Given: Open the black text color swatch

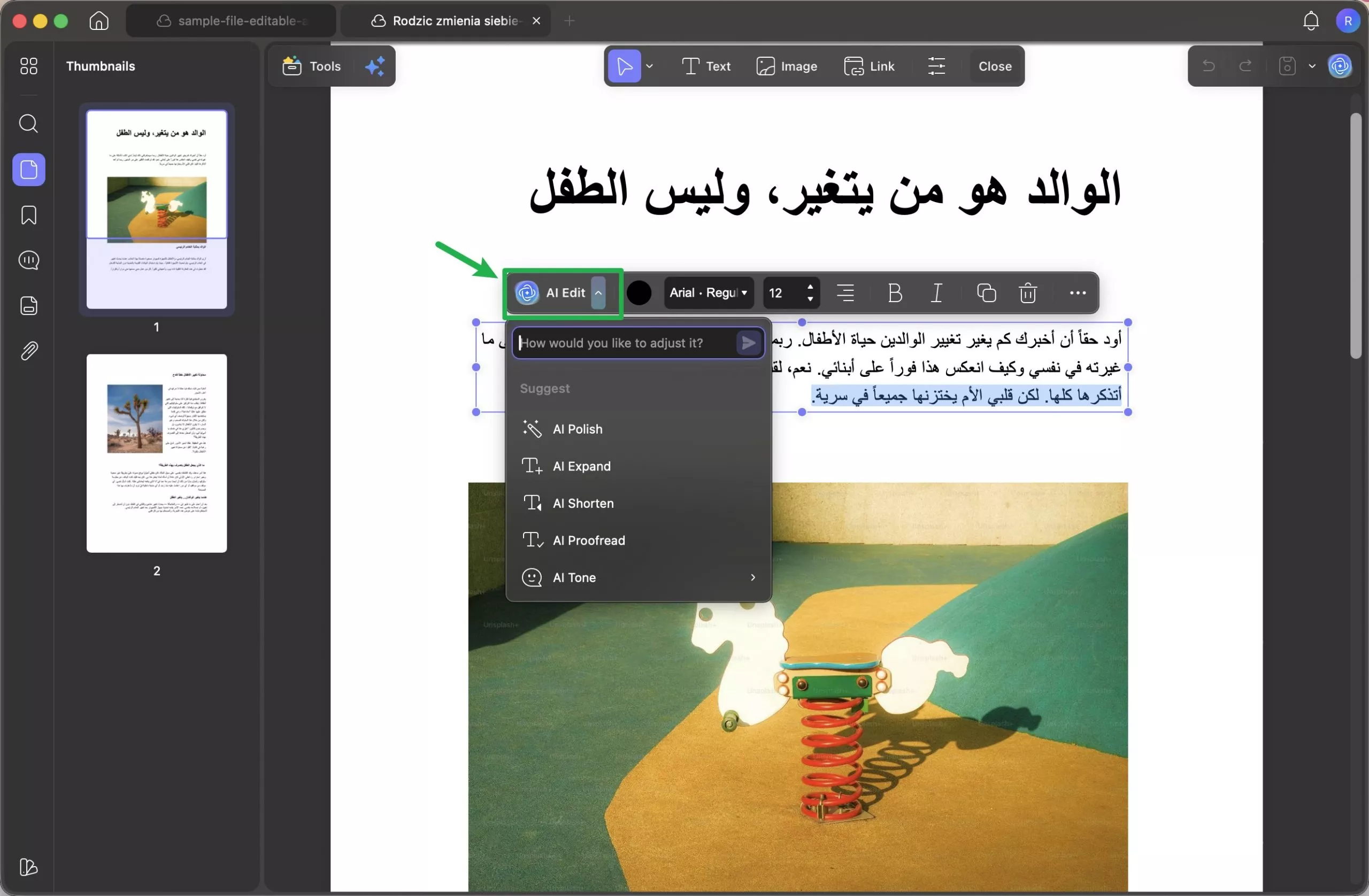Looking at the screenshot, I should (x=639, y=293).
